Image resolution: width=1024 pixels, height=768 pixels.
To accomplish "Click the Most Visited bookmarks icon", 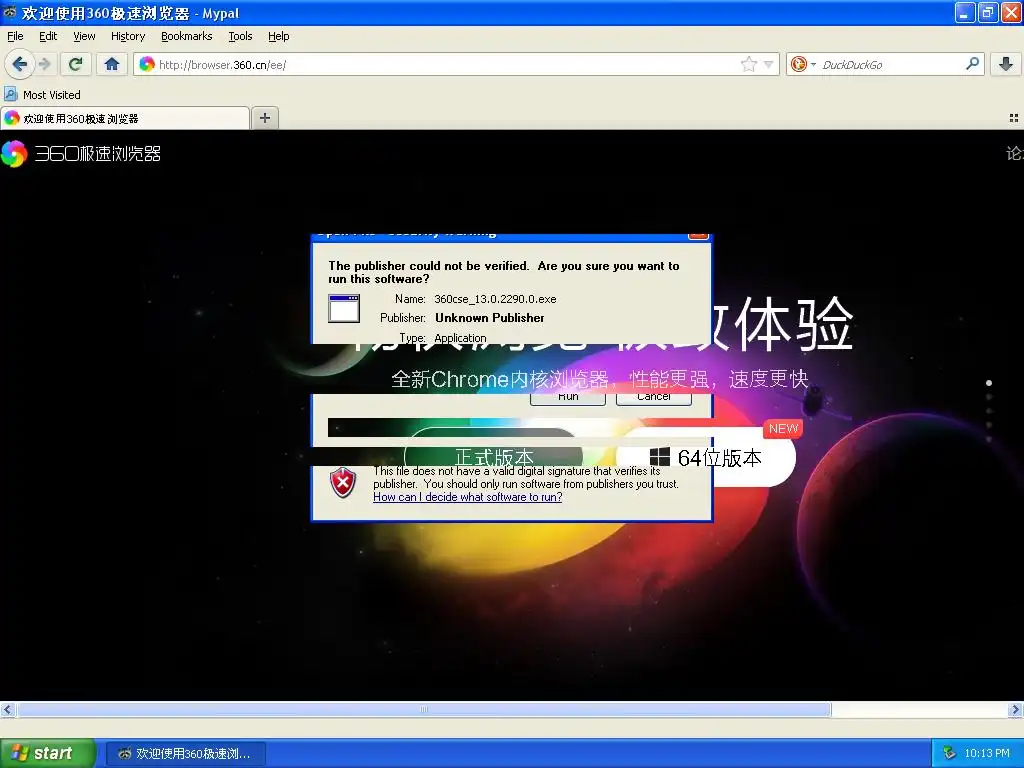I will [x=10, y=95].
